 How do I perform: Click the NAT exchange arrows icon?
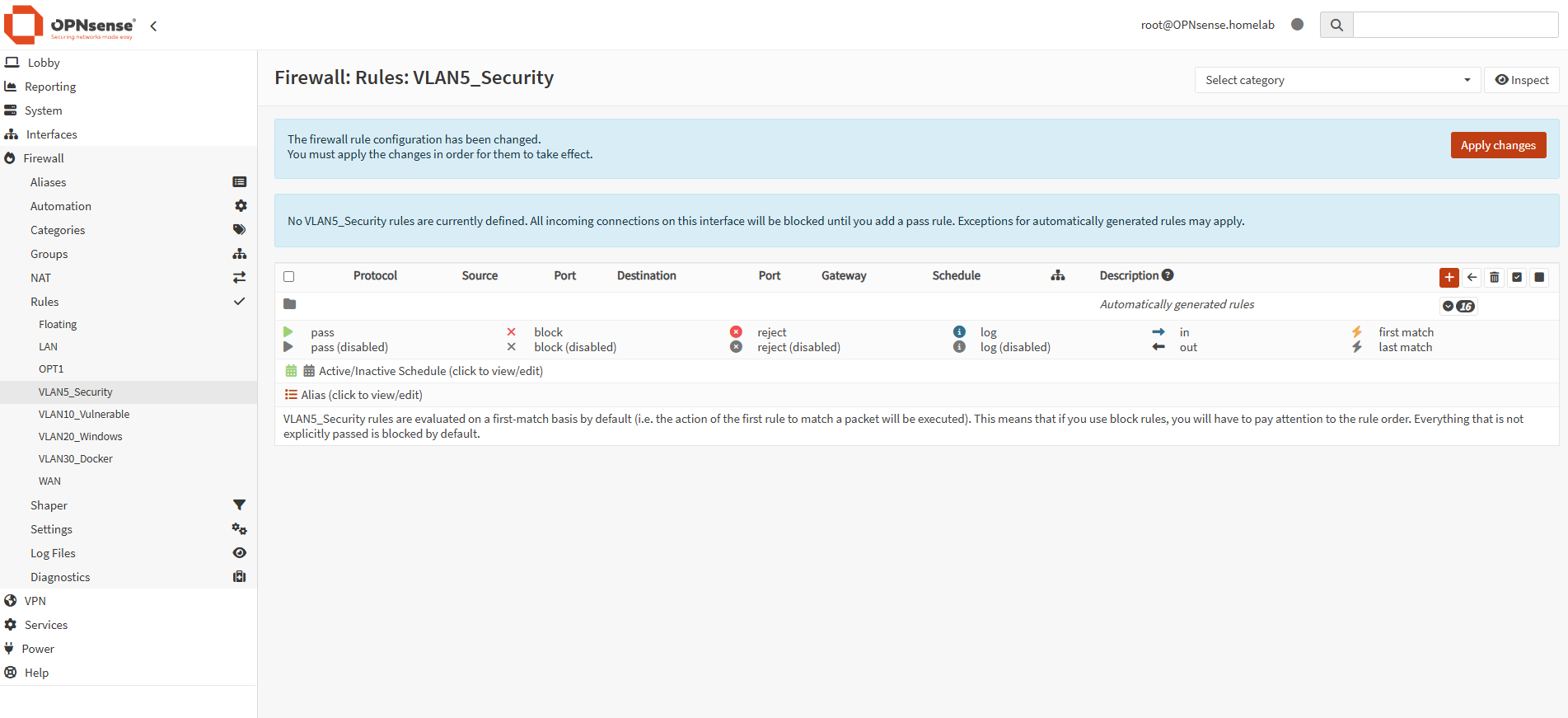point(240,278)
